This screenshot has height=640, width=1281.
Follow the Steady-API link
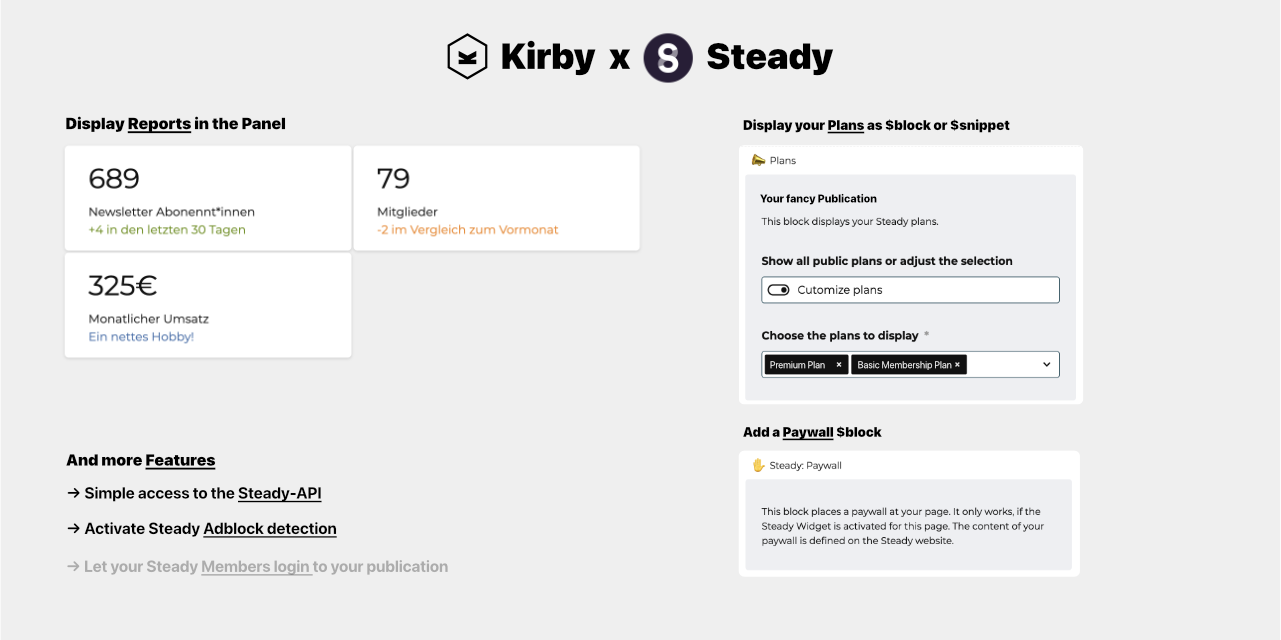pos(279,493)
